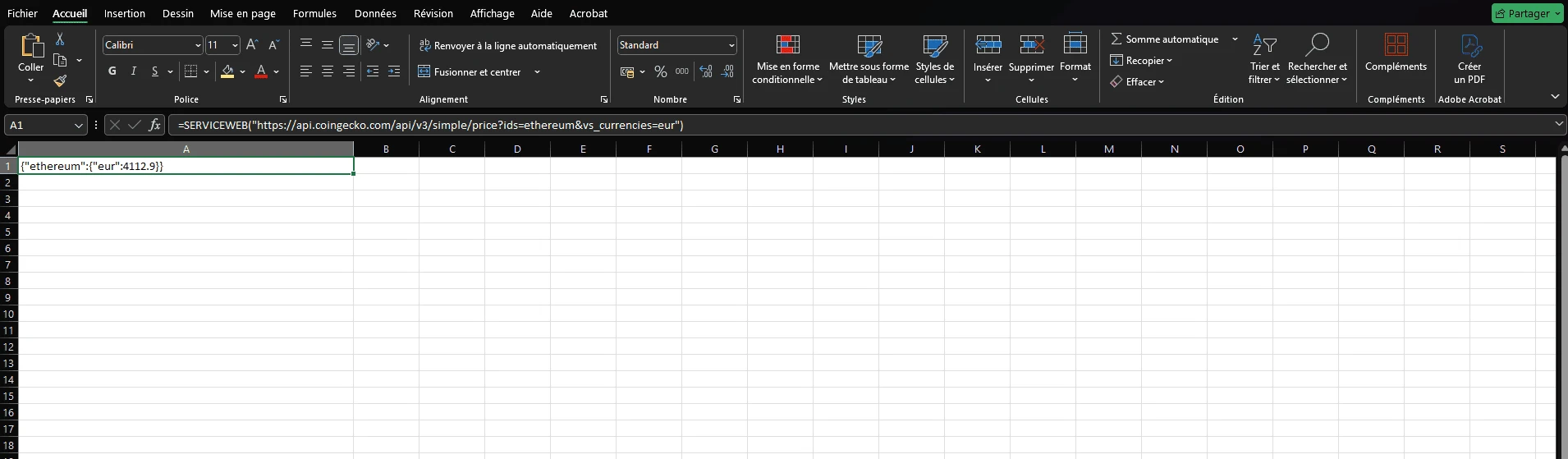Toggle Renvoyer à la ligne automatiquement
1568x459 pixels.
point(507,46)
